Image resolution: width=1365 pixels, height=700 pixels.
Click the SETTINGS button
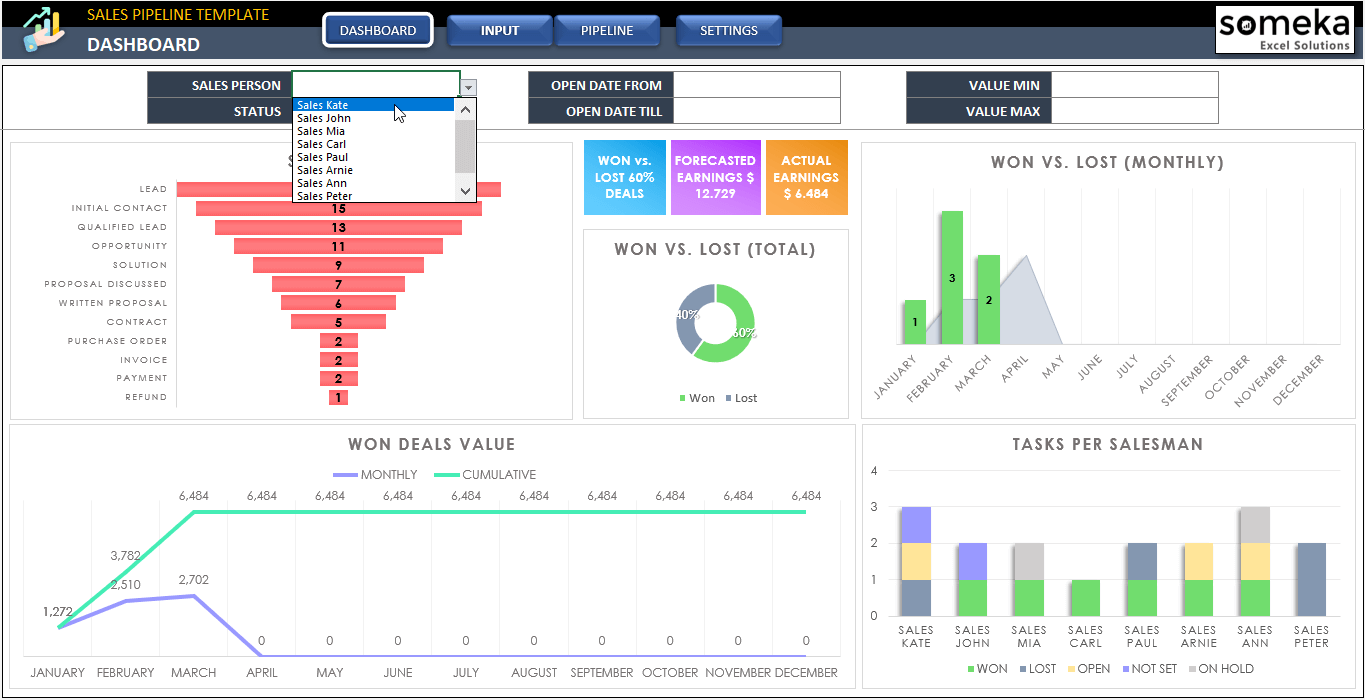coord(729,30)
